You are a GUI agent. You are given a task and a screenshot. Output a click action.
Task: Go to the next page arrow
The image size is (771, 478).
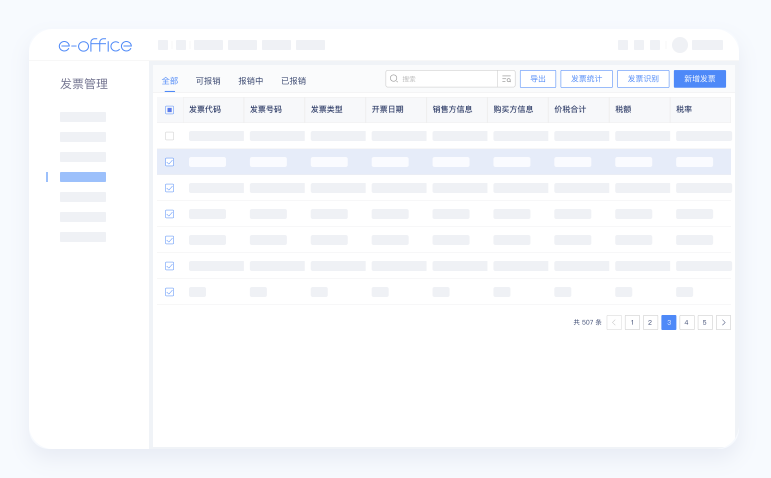723,322
